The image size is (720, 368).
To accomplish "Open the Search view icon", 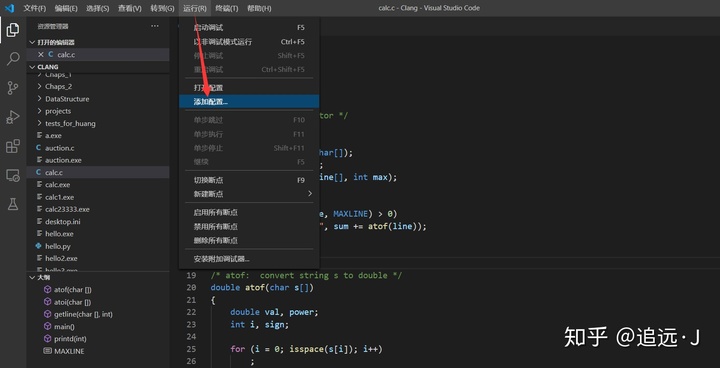I will tap(13, 59).
